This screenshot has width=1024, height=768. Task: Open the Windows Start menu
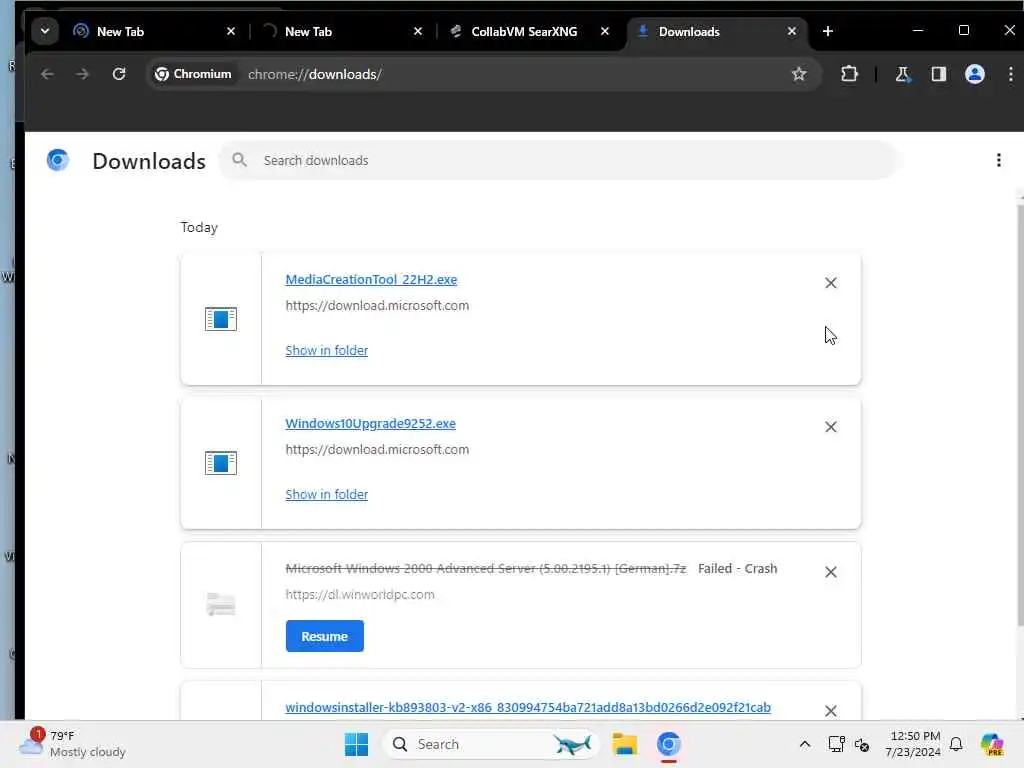356,744
